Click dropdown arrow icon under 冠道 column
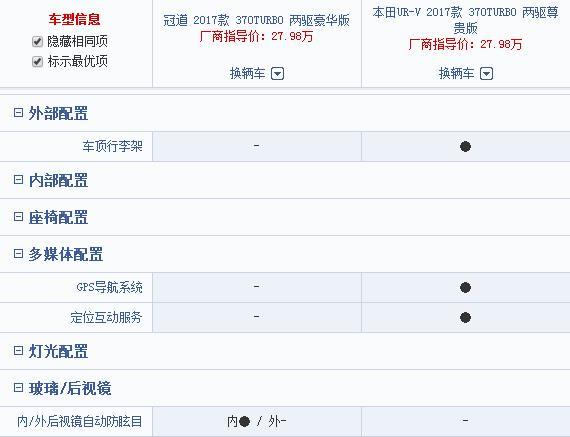 pyautogui.click(x=277, y=74)
